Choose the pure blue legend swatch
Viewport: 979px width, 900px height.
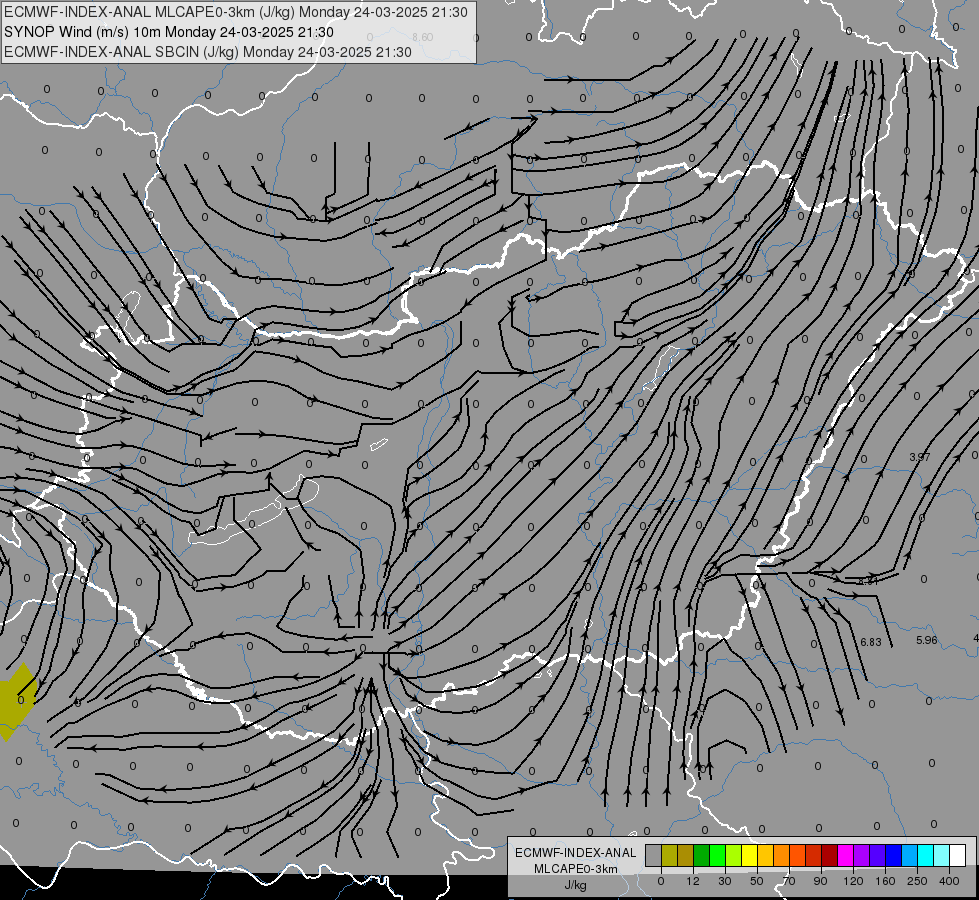pyautogui.click(x=893, y=855)
